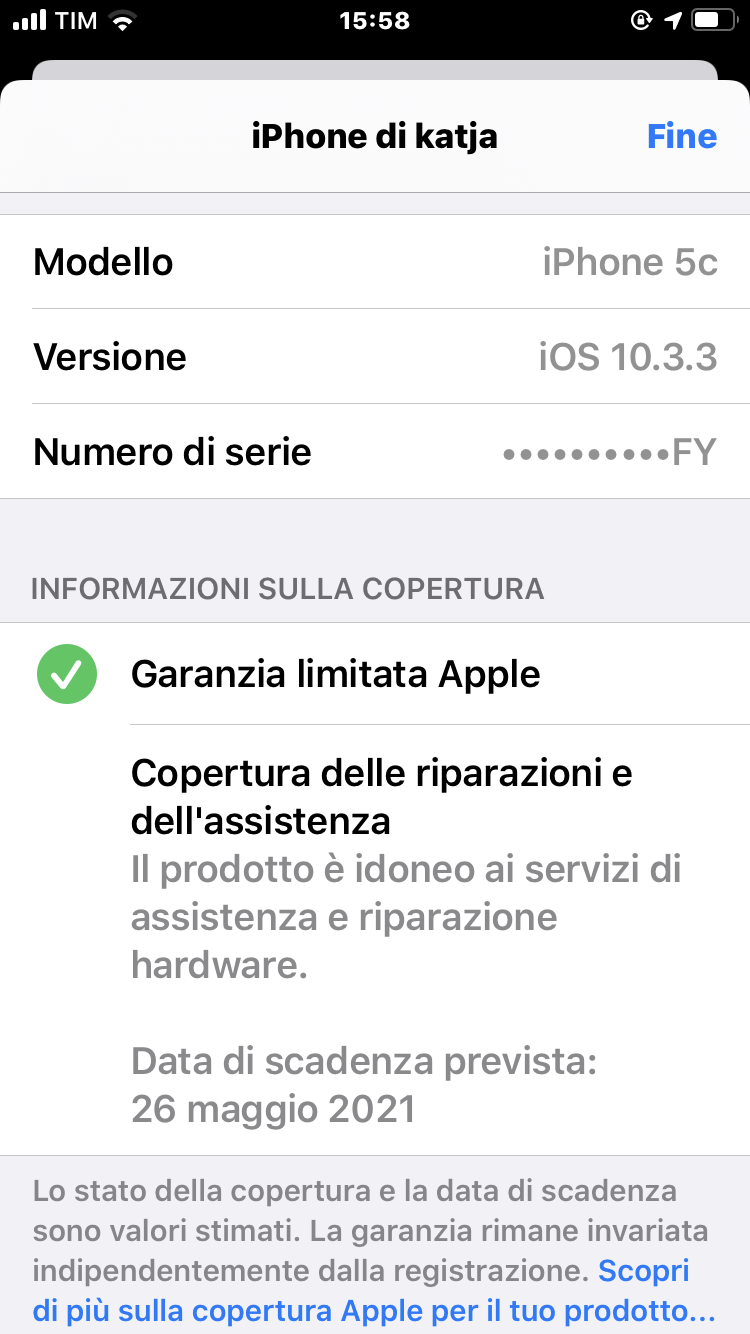Open Scopri di più sulla copertura link
The width and height of the screenshot is (750, 1334).
tap(374, 1290)
